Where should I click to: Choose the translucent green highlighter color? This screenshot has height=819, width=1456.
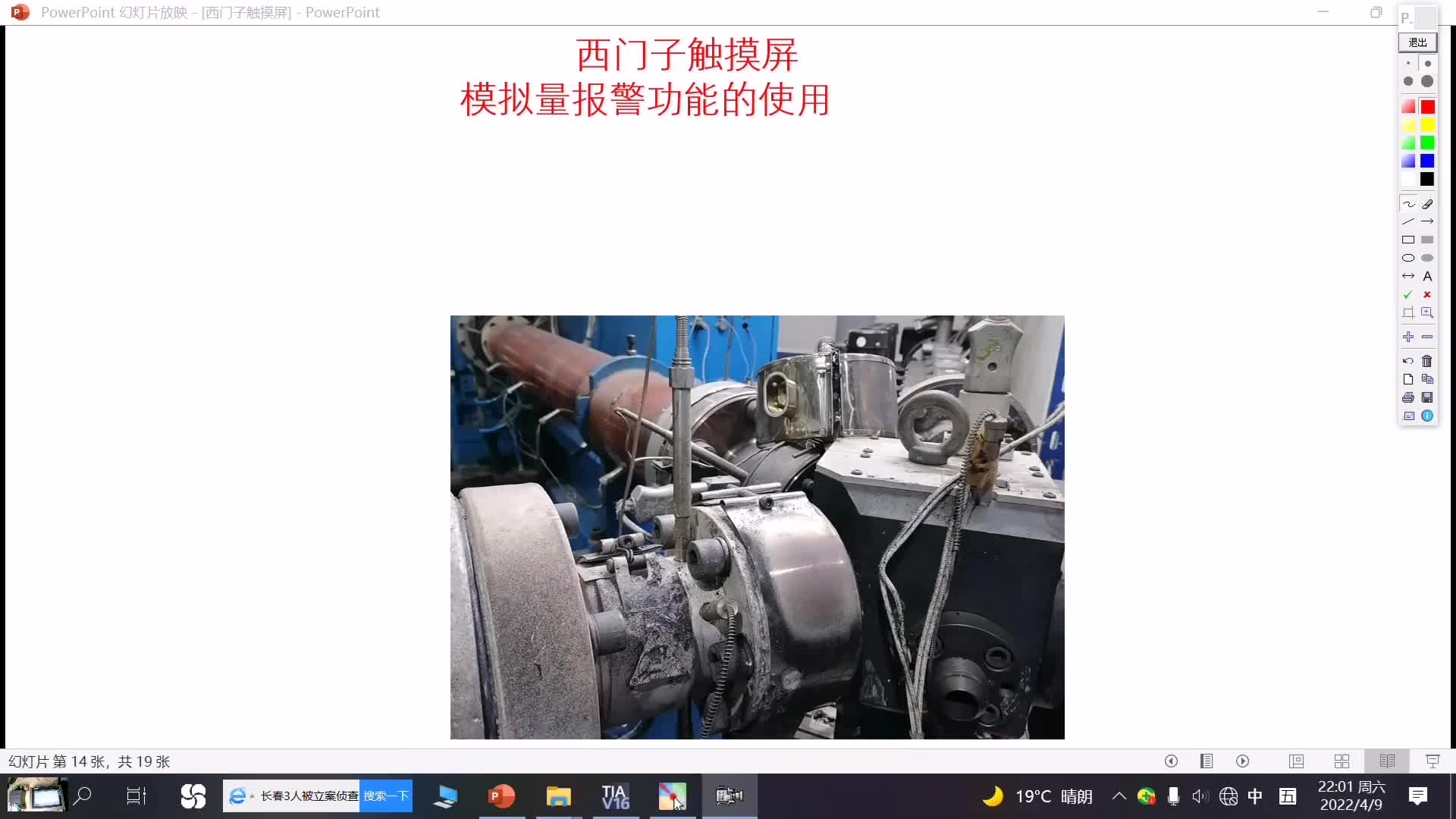[x=1408, y=143]
